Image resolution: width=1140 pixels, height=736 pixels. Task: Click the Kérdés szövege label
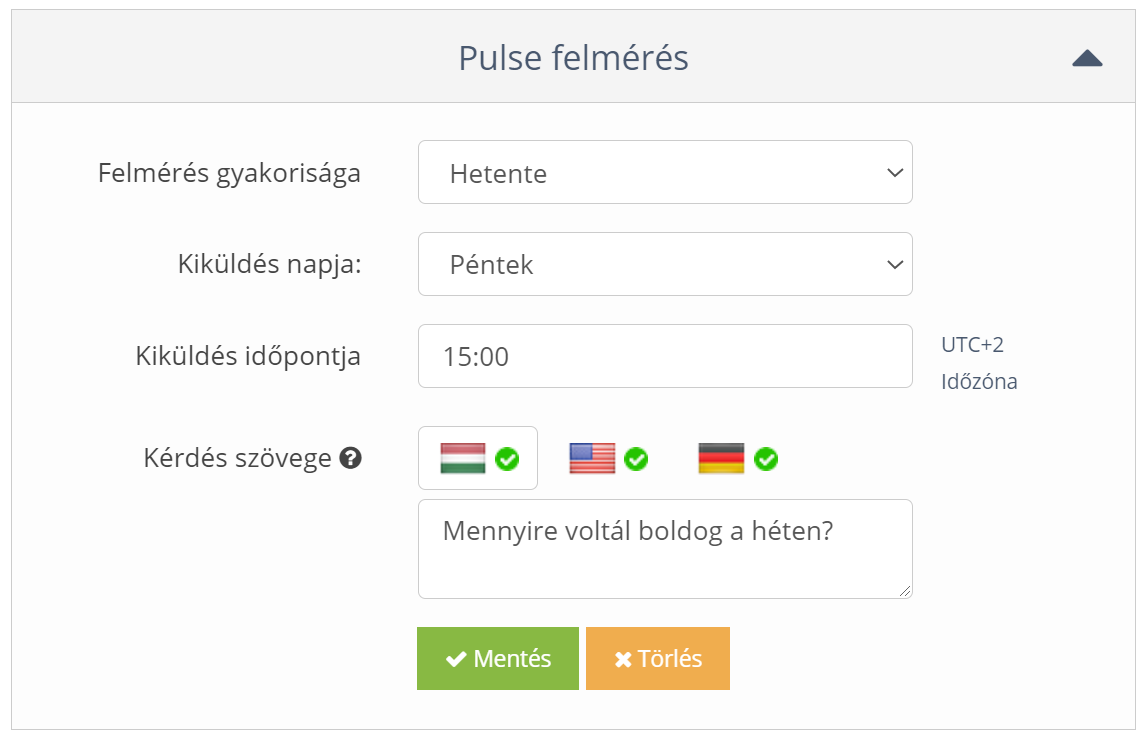(x=237, y=459)
